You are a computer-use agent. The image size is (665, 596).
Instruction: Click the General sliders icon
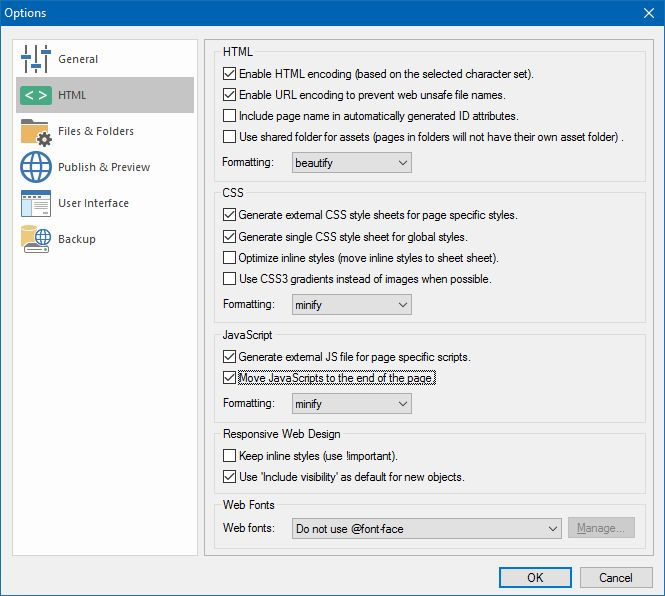(36, 59)
